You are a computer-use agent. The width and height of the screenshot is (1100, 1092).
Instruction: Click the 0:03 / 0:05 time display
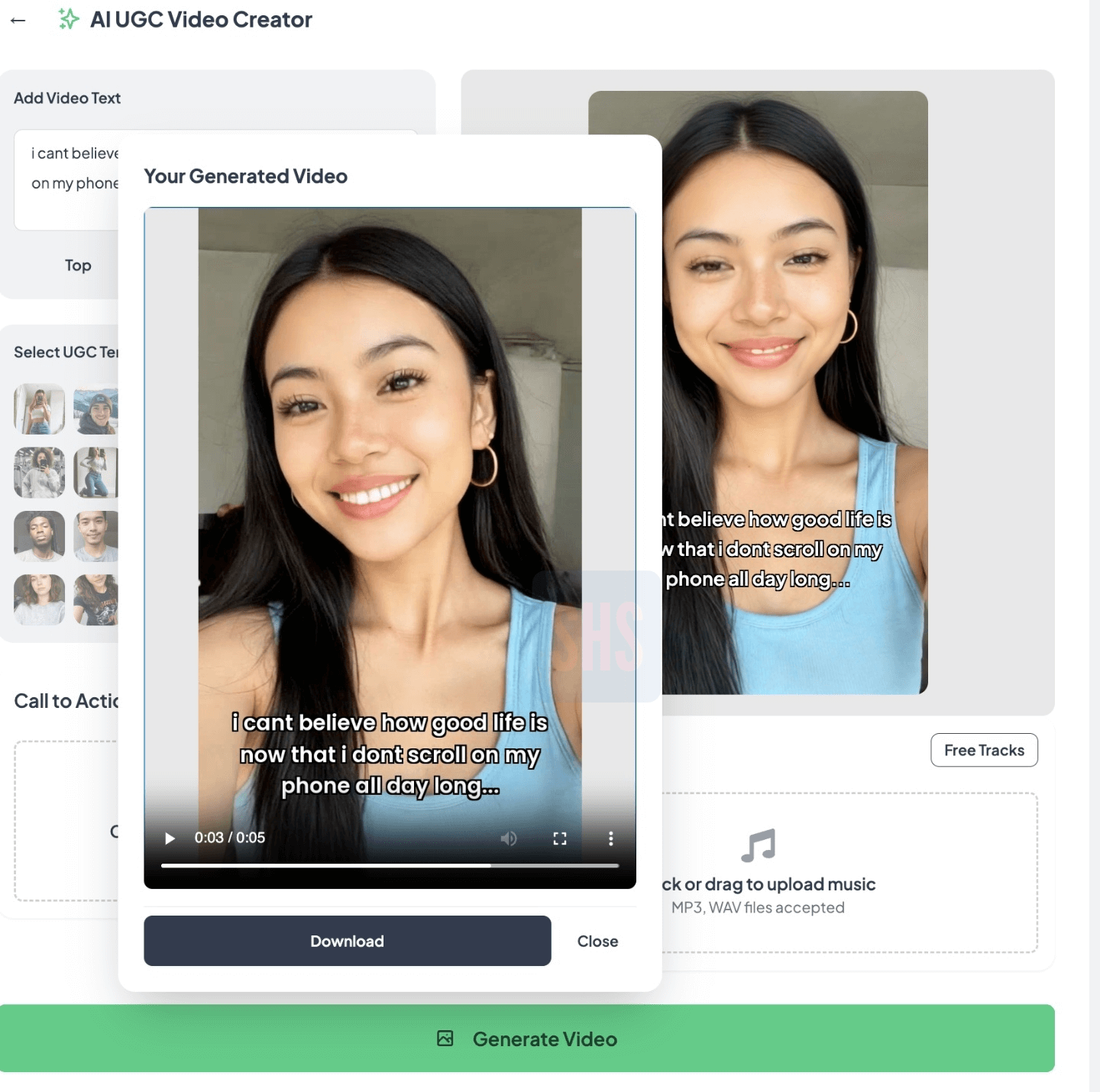(229, 838)
